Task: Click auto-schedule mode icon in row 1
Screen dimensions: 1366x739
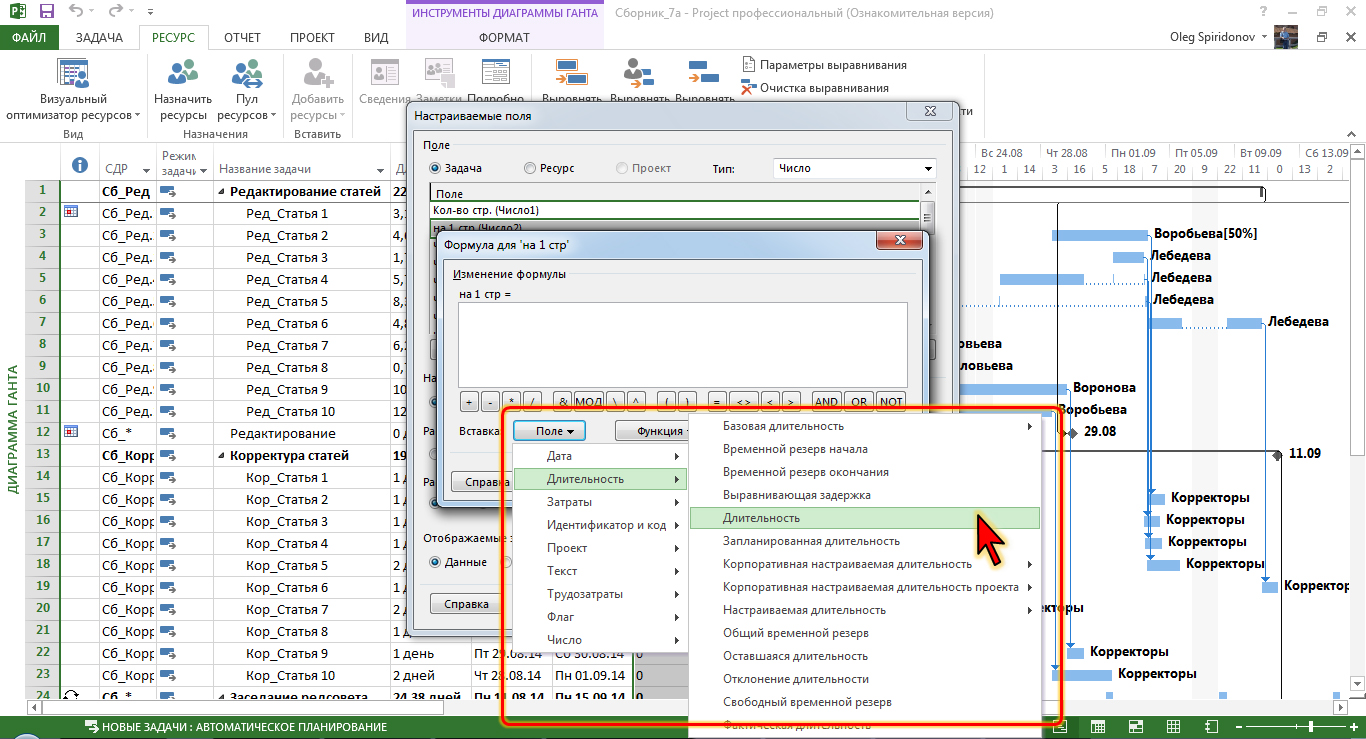Action: tap(167, 191)
